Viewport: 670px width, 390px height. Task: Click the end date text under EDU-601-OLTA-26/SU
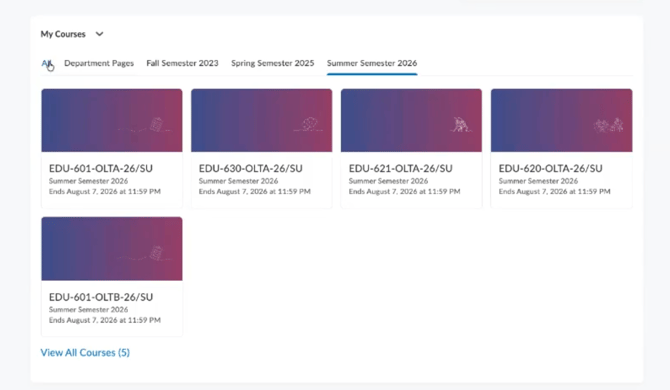(x=105, y=191)
